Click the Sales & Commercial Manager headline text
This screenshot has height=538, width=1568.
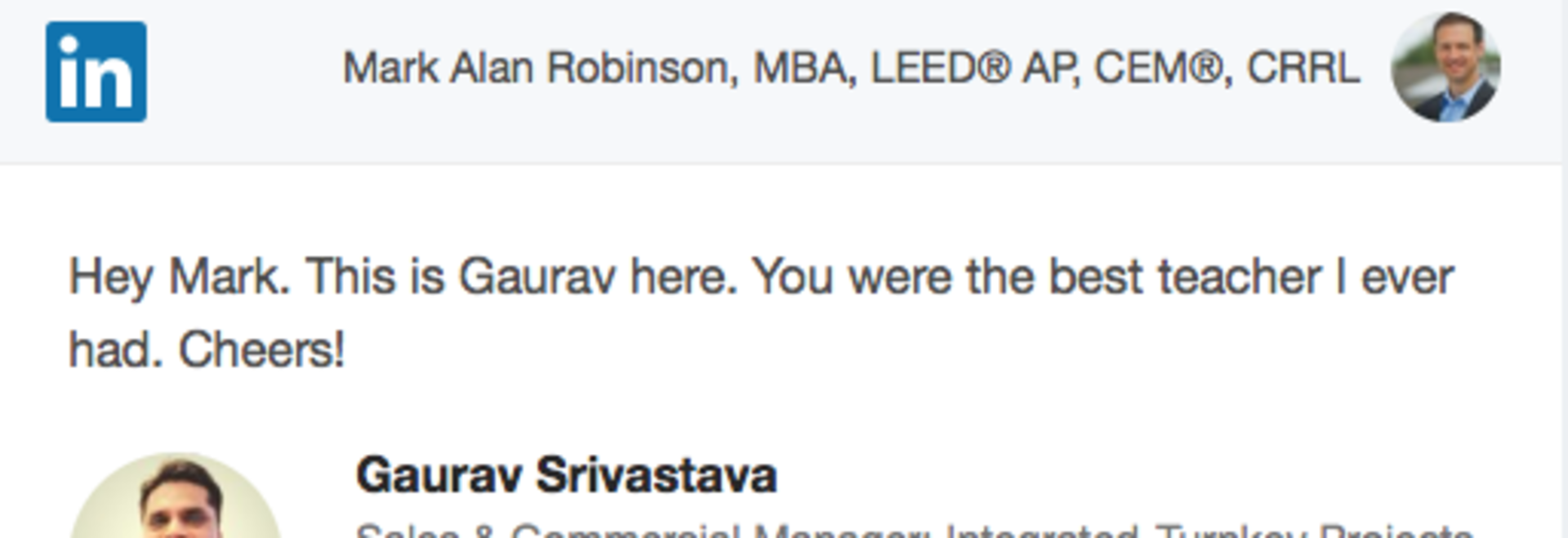[x=915, y=529]
